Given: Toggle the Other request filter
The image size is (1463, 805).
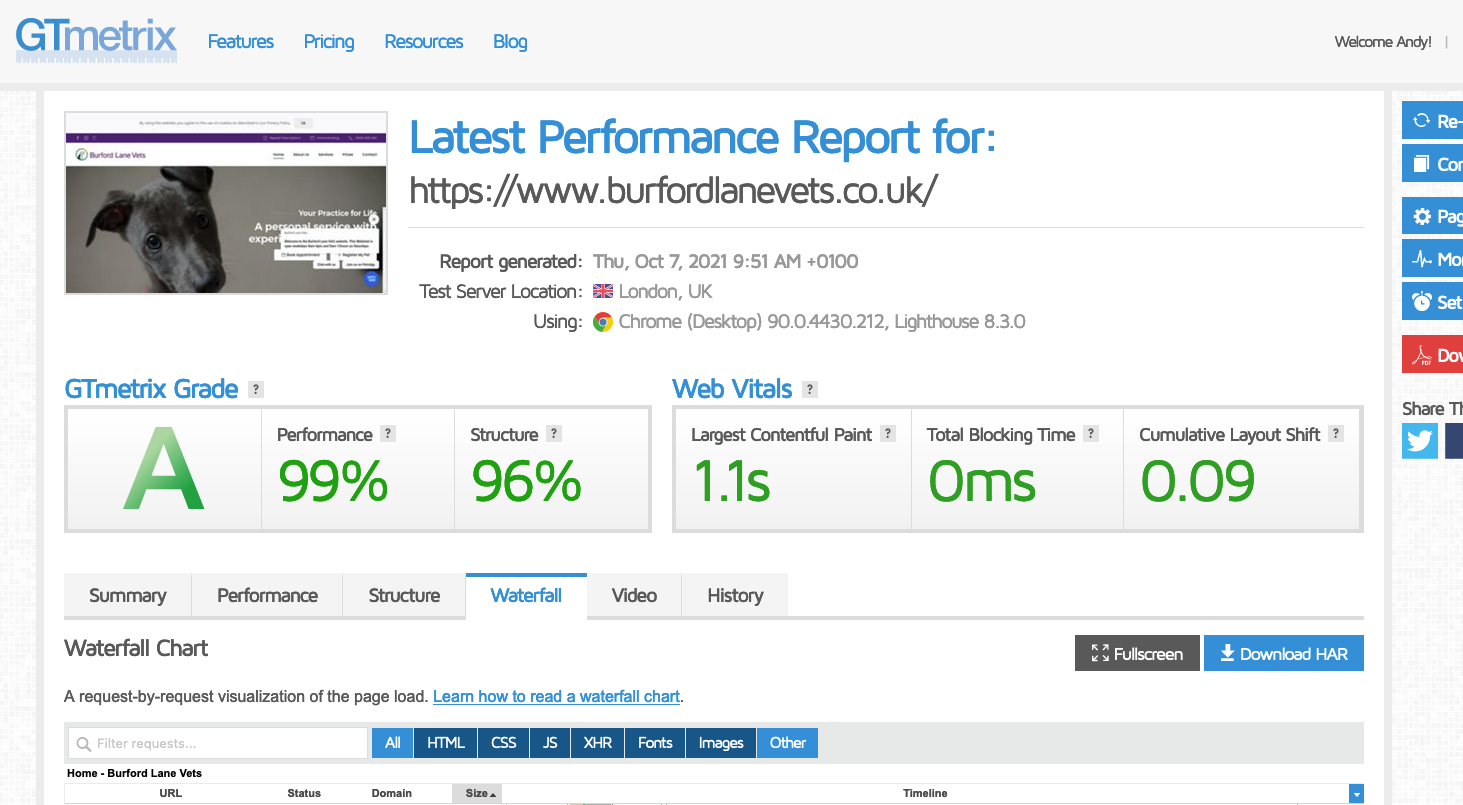Looking at the screenshot, I should tap(788, 743).
